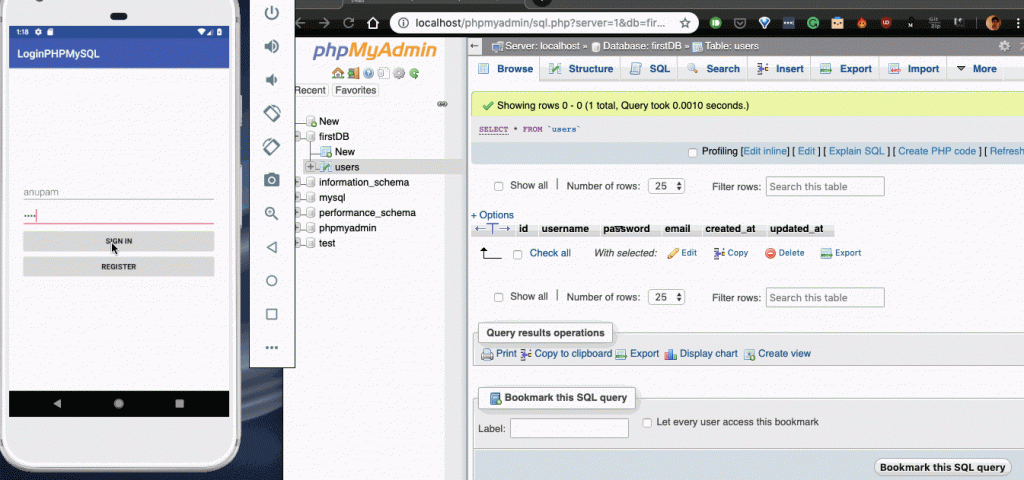Click the emulator power button icon

click(x=272, y=12)
